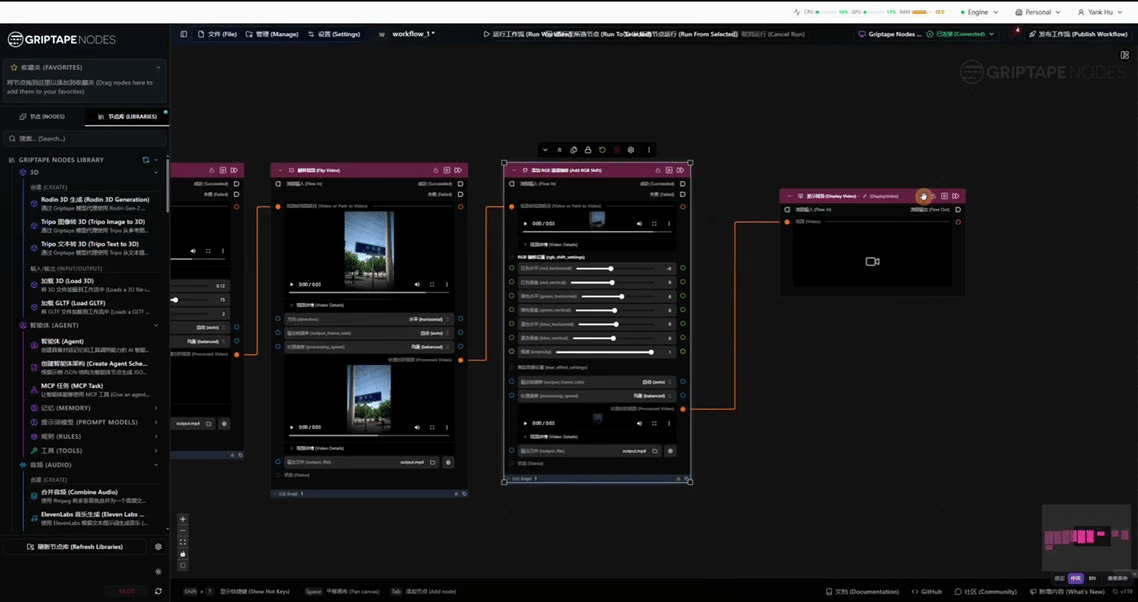1138x602 pixels.
Task: Expand Video Details under Add RGB Shift input video
Action: click(551, 245)
